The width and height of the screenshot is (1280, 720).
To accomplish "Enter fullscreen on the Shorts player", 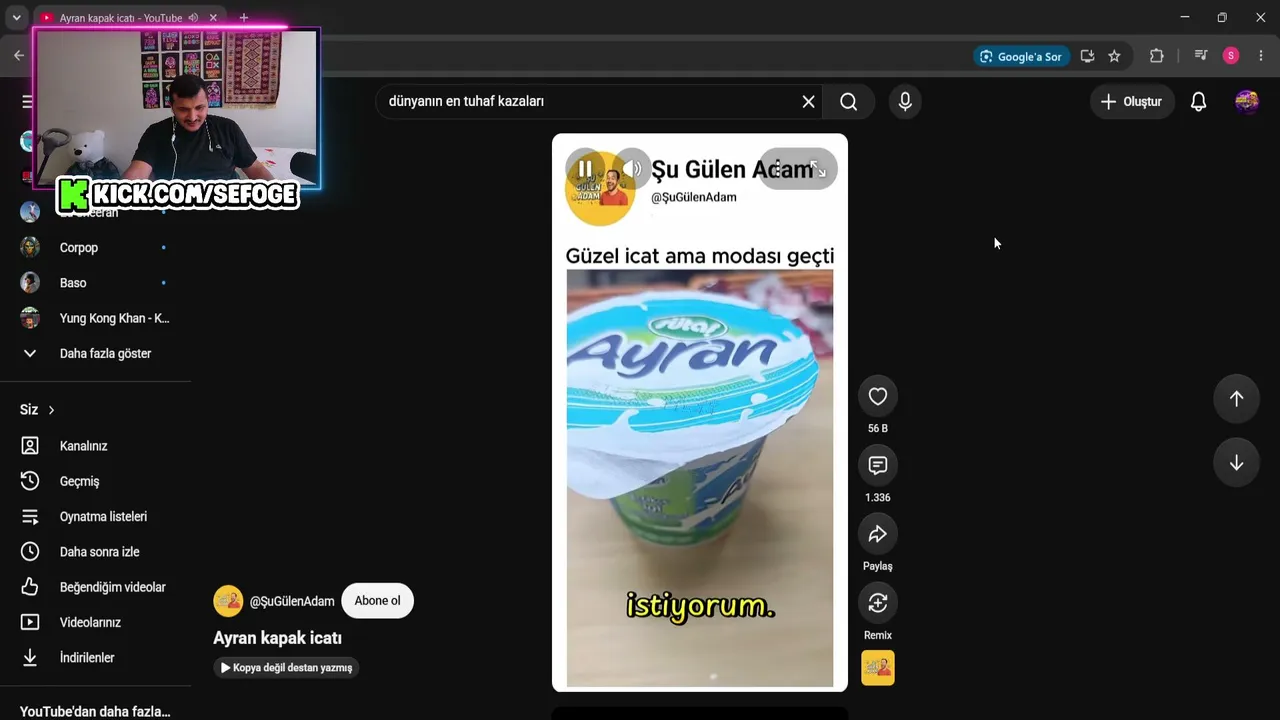I will pyautogui.click(x=817, y=169).
